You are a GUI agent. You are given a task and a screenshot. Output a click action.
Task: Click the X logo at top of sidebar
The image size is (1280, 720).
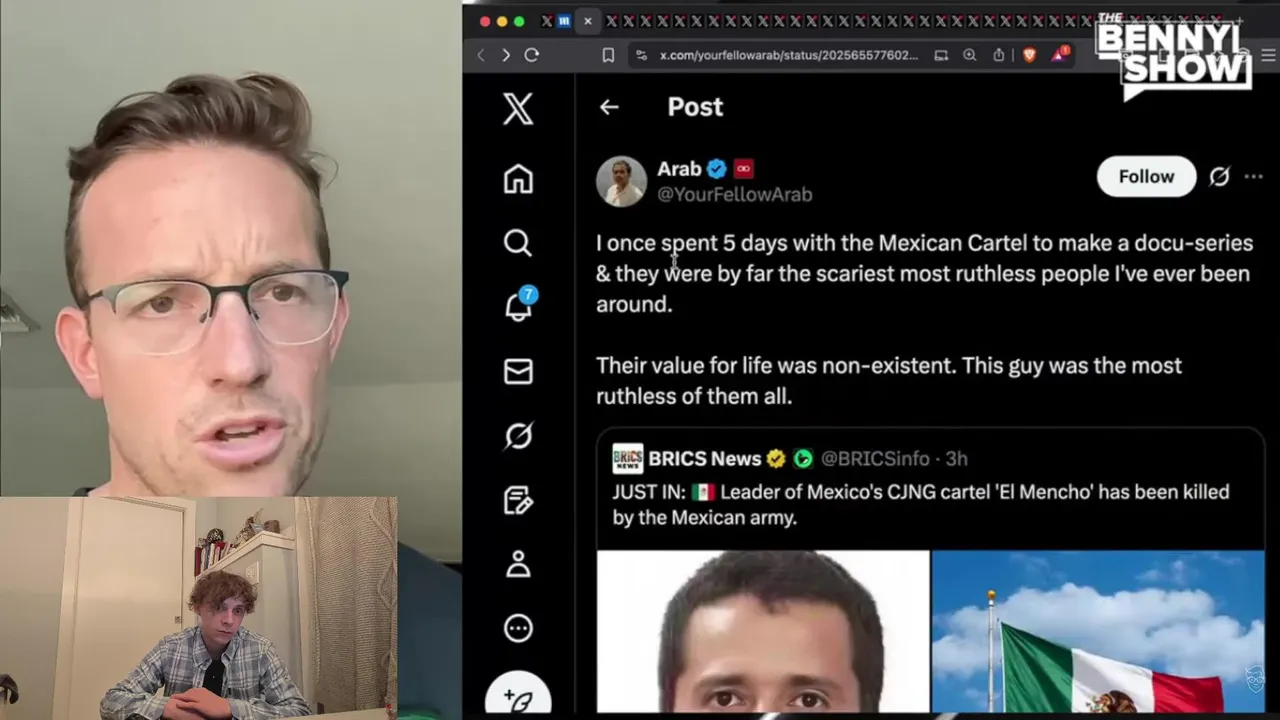point(518,108)
